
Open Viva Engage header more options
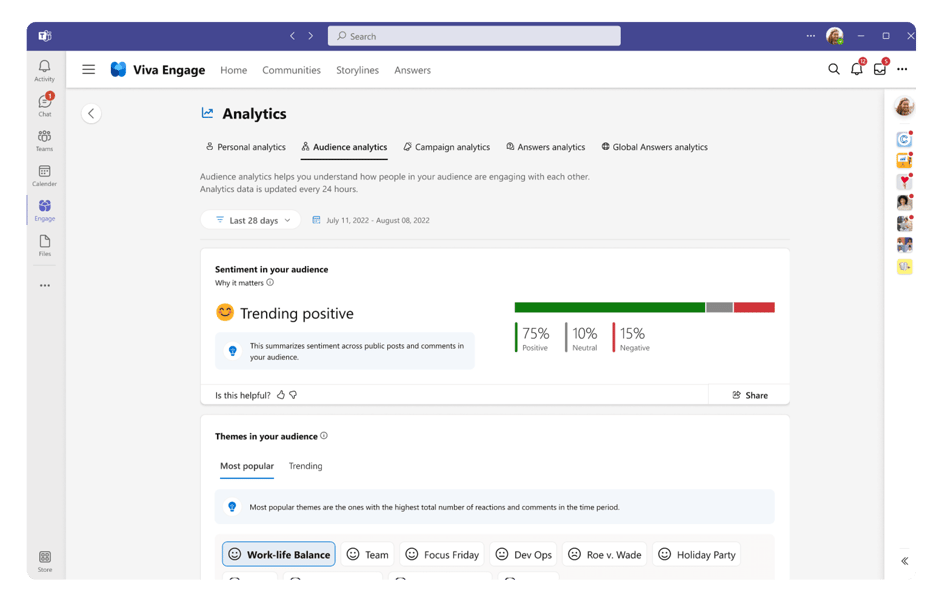pos(902,69)
